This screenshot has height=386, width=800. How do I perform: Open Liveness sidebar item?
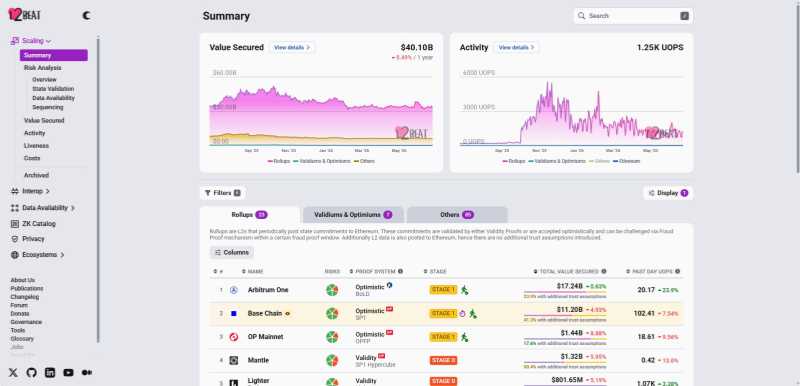(x=36, y=146)
